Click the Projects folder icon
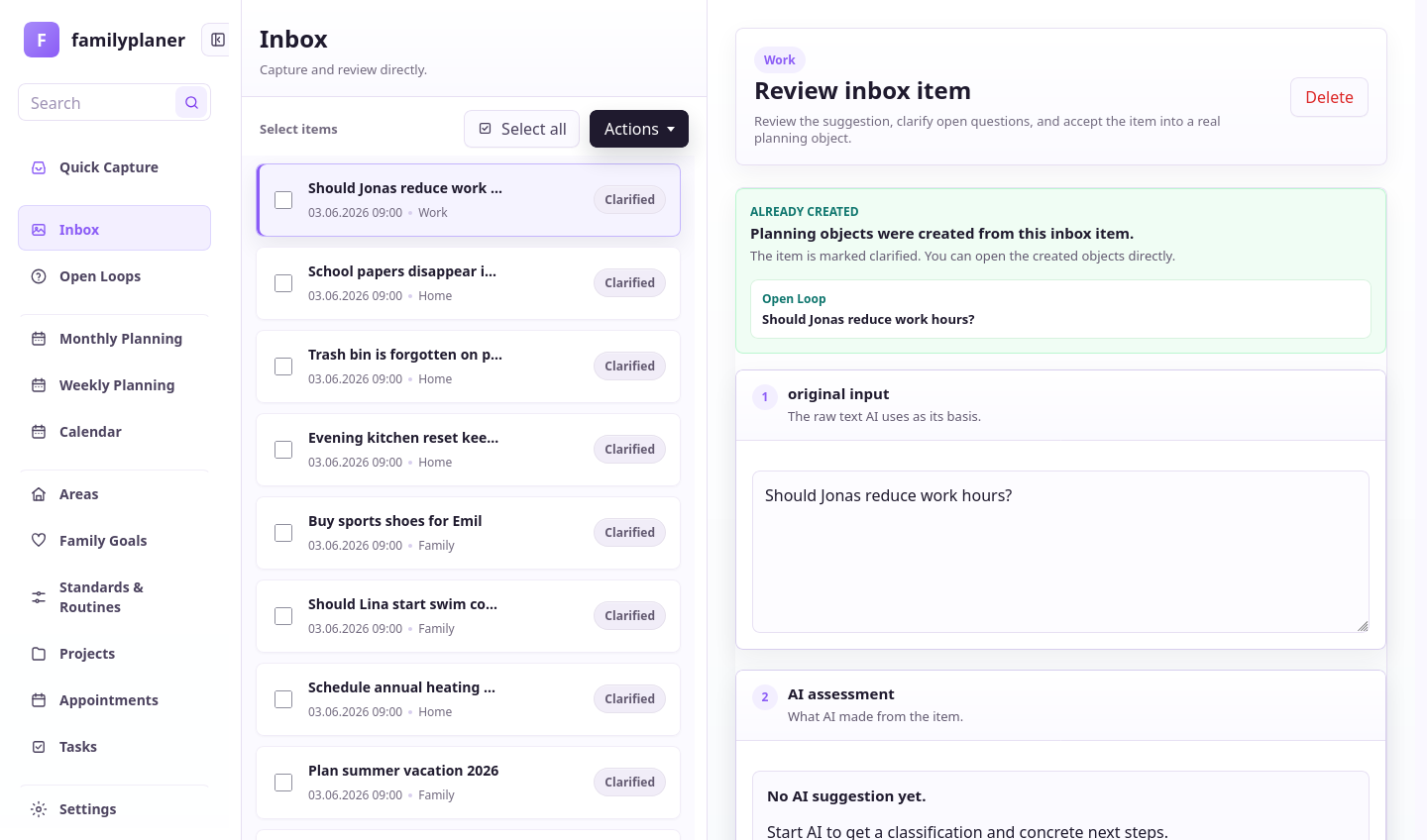 39,654
